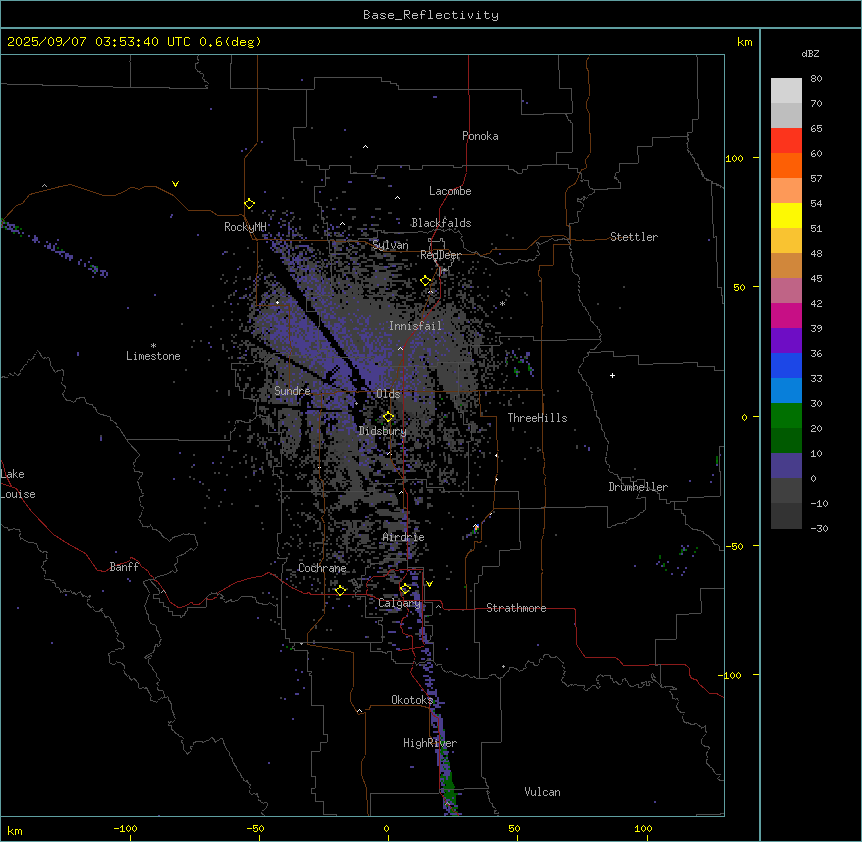
Task: Select the asterisk marker above the Limestone label
Action: click(153, 346)
